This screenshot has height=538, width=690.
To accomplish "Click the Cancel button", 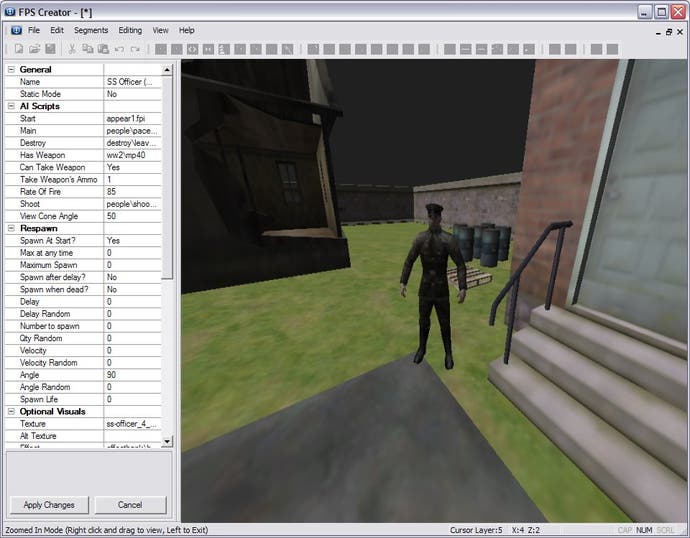I will [130, 505].
